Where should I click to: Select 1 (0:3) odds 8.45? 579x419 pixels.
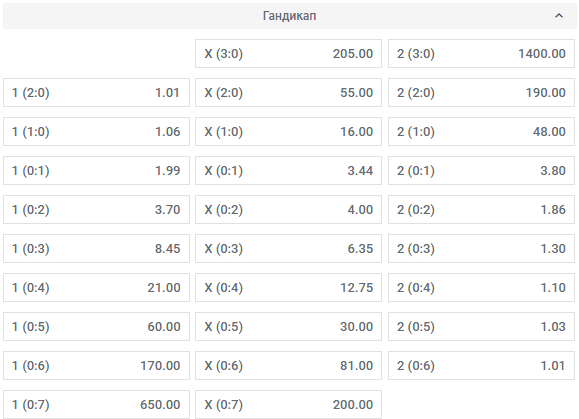tap(96, 249)
